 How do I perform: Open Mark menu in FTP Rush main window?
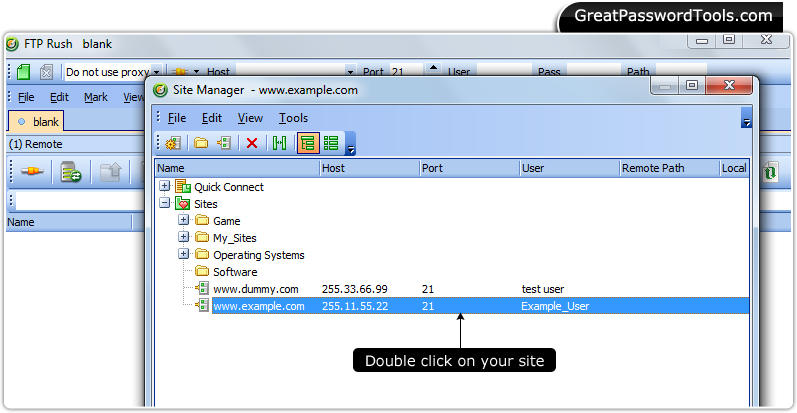[x=96, y=97]
